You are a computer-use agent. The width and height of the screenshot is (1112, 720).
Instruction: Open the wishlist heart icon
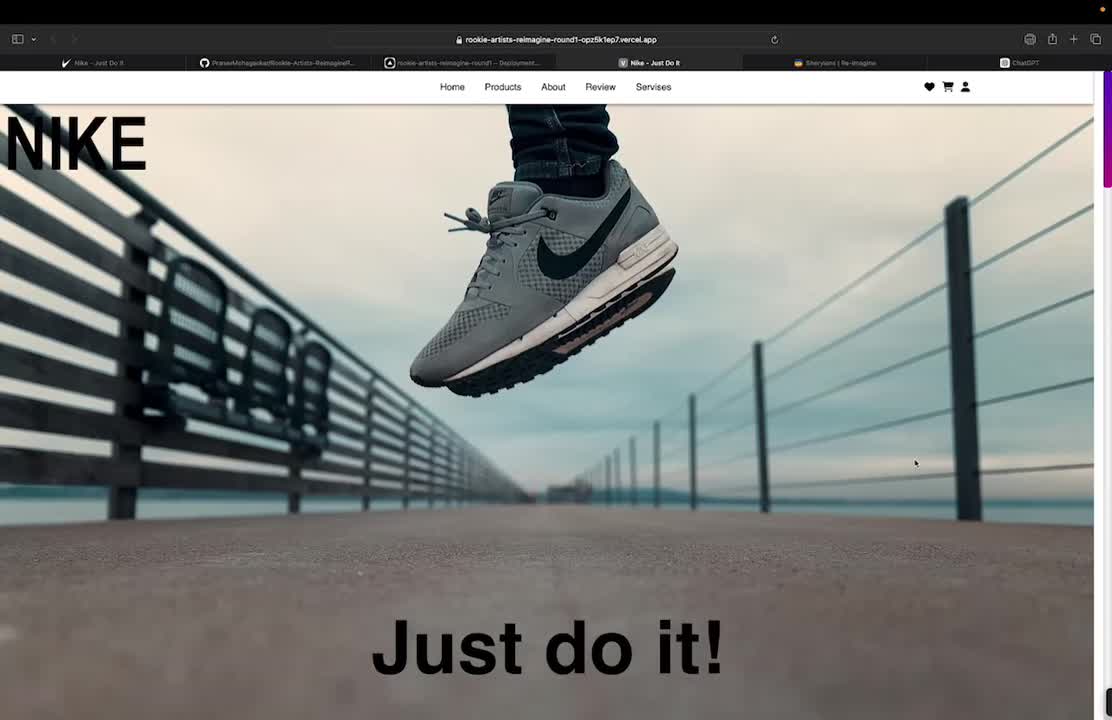tap(929, 87)
